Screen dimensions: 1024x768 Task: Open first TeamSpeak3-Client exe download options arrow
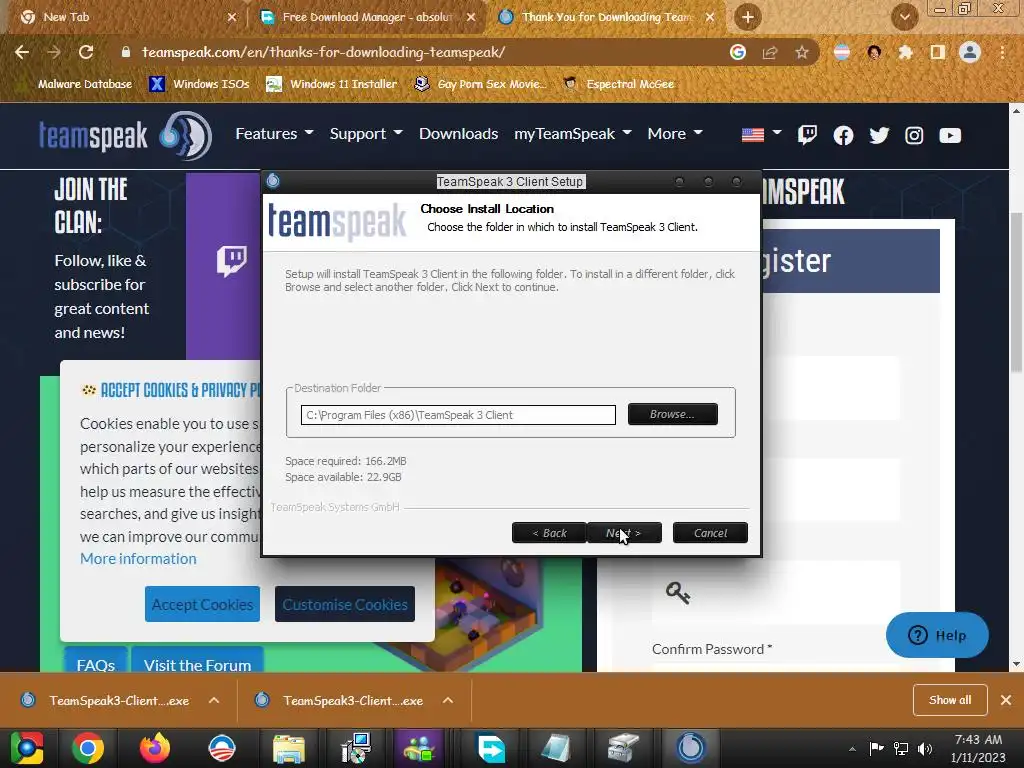pos(214,701)
